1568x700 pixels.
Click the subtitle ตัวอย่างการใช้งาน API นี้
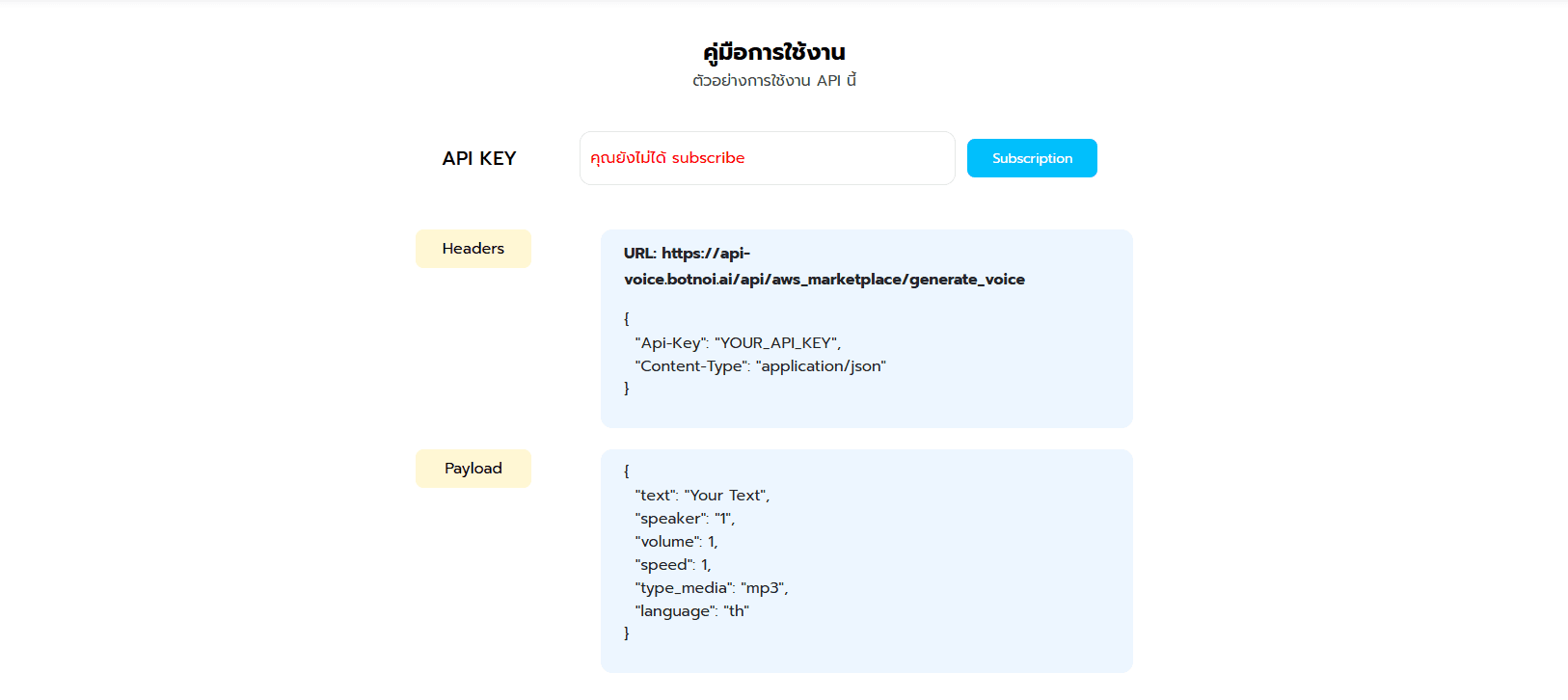774,81
